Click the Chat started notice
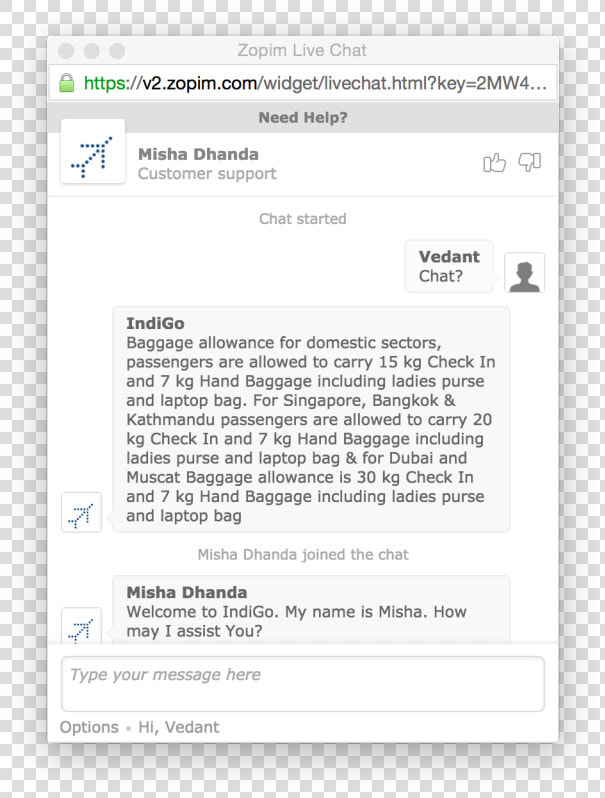 [303, 219]
